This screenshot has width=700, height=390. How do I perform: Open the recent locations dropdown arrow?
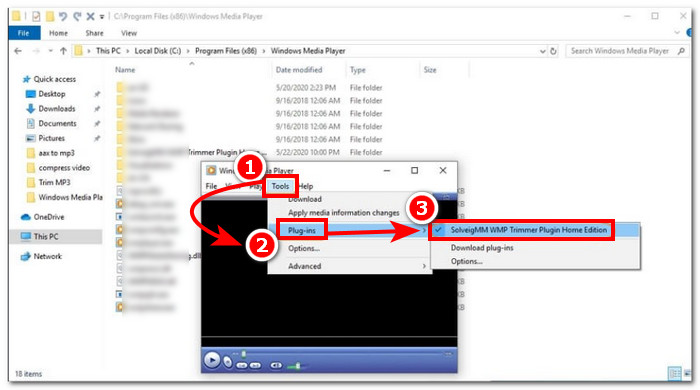point(50,51)
